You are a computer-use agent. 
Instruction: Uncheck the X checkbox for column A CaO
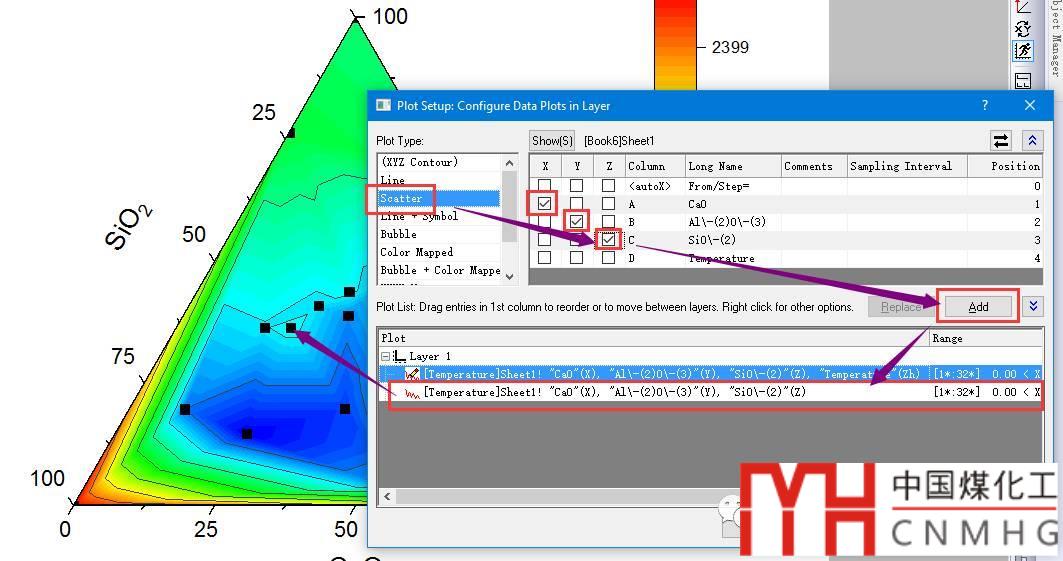(x=544, y=203)
